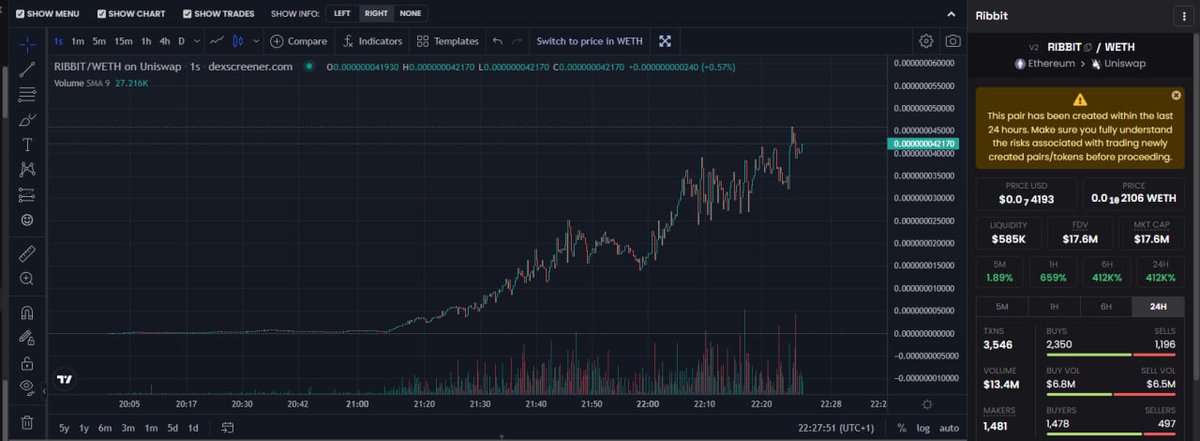Undo the last chart action
Viewport: 1200px width, 441px height.
(497, 41)
